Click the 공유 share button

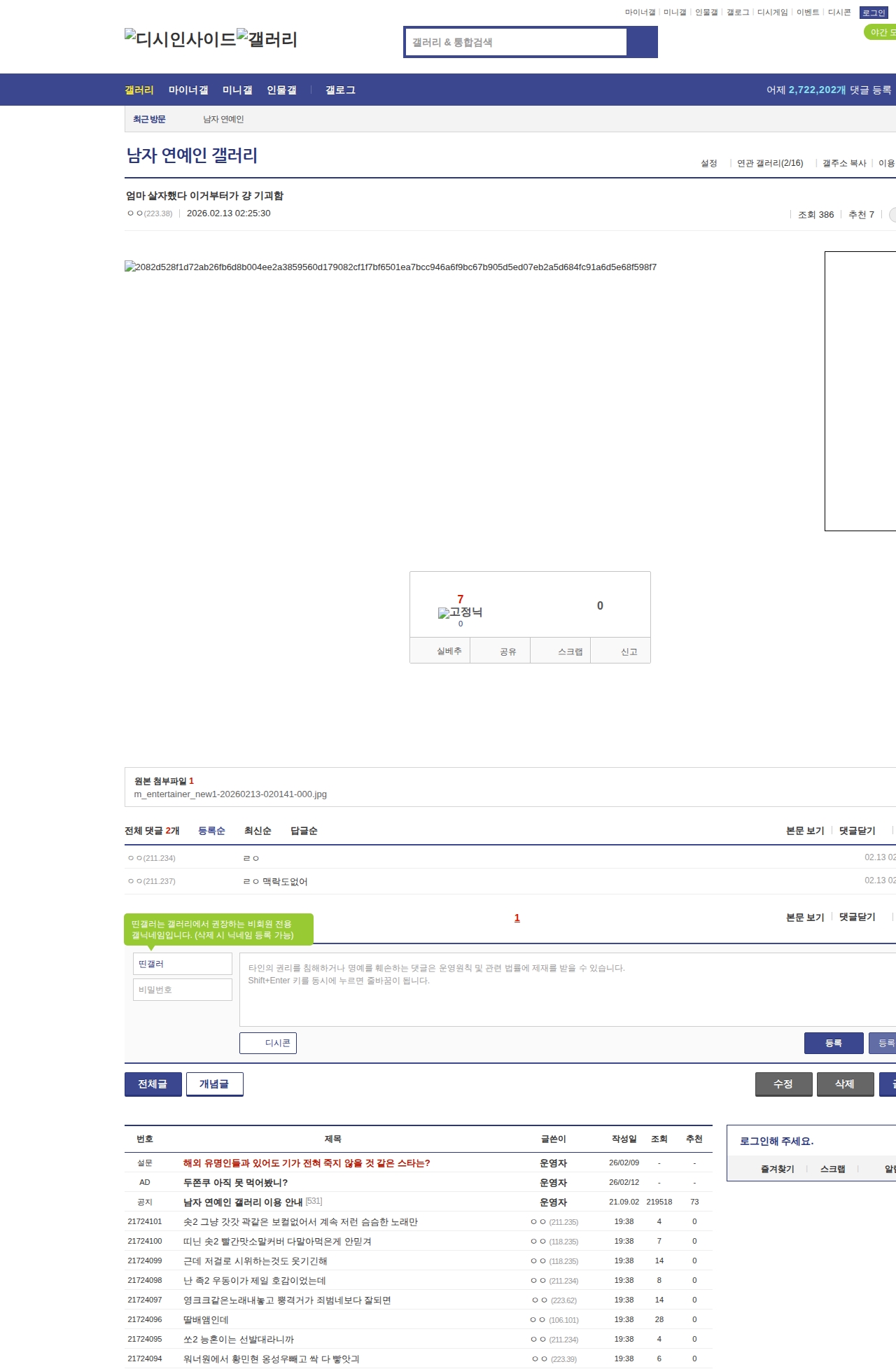(x=500, y=650)
